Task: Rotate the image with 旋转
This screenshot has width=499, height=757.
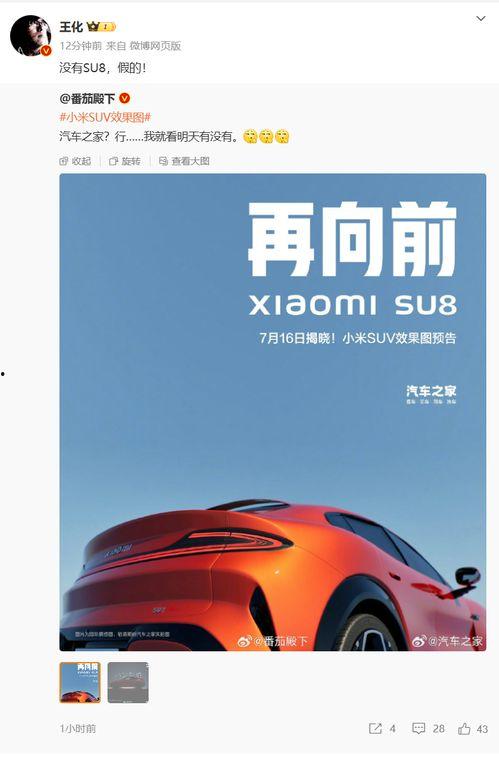Action: [x=125, y=161]
